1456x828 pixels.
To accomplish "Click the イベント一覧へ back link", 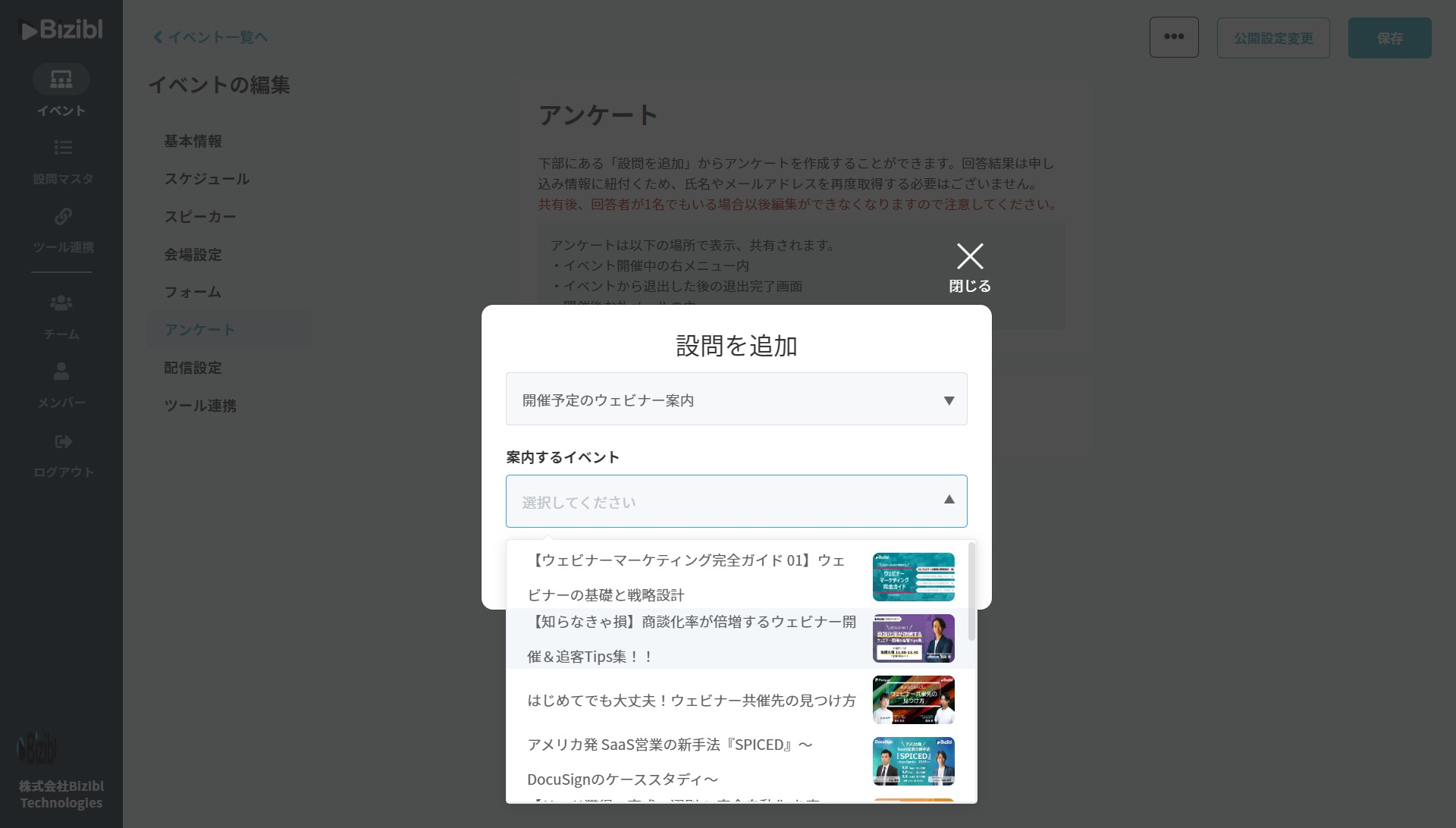I will pyautogui.click(x=210, y=37).
